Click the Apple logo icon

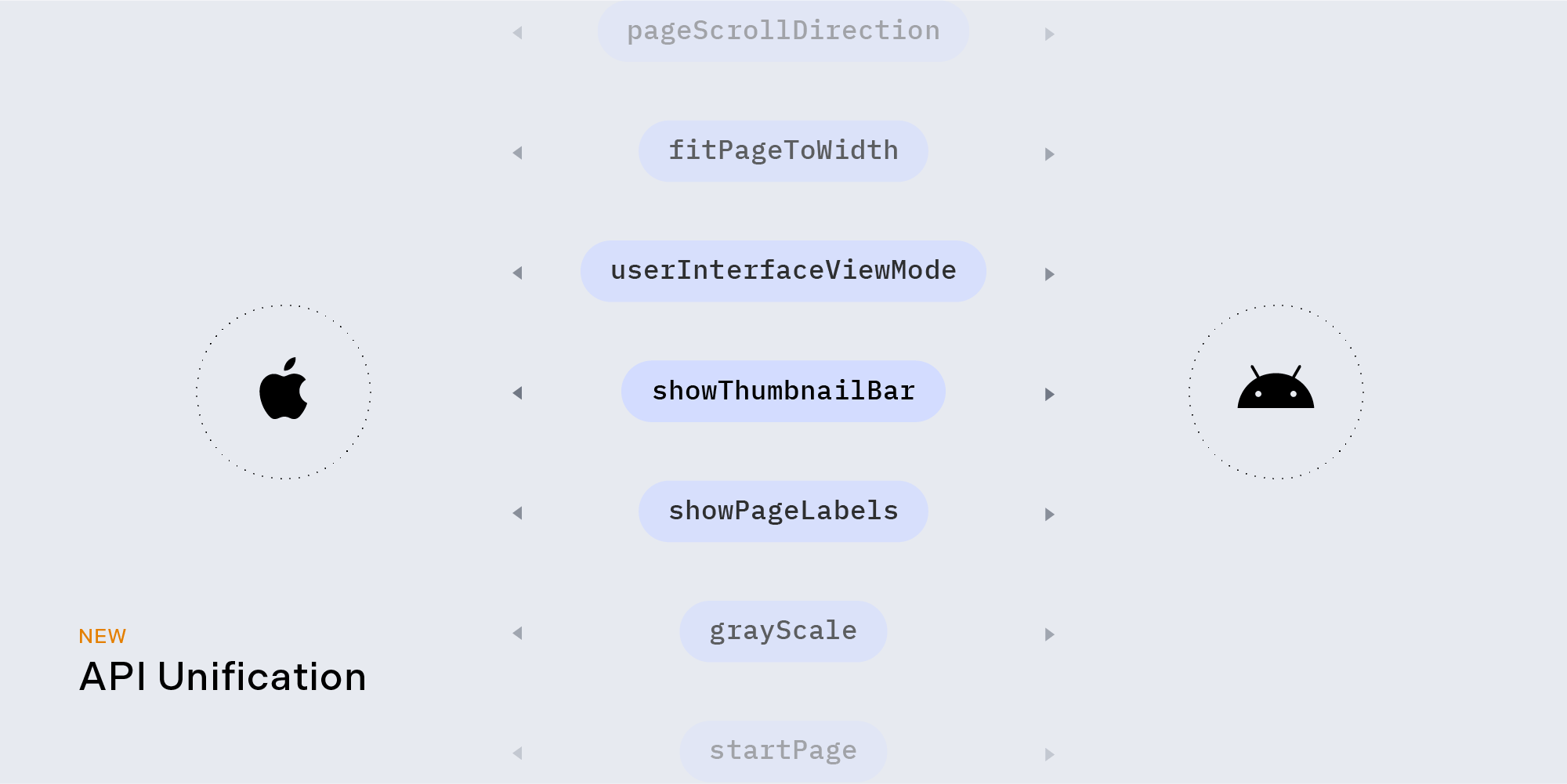(284, 388)
